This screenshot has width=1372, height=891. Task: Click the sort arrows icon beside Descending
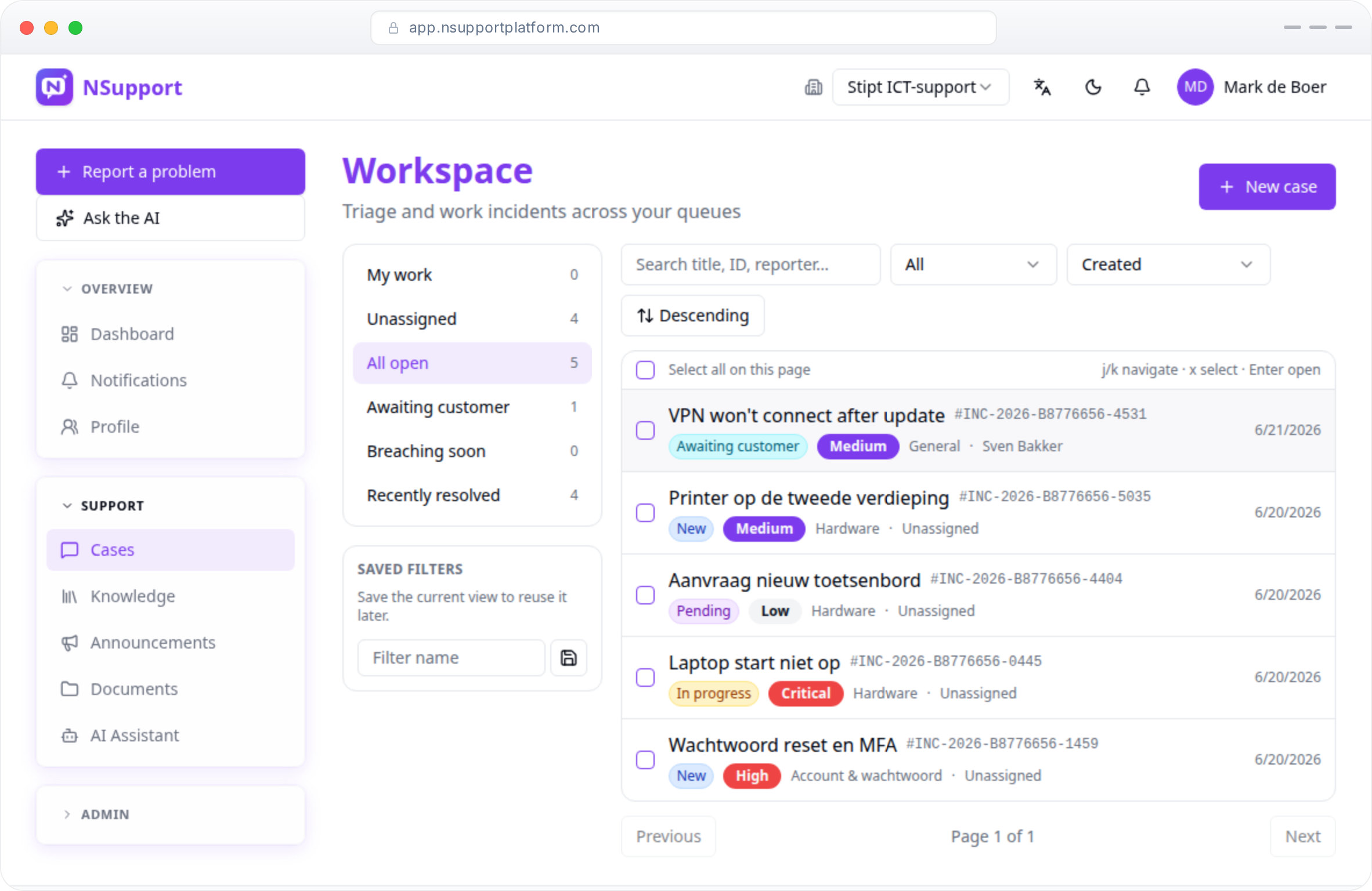(x=645, y=316)
